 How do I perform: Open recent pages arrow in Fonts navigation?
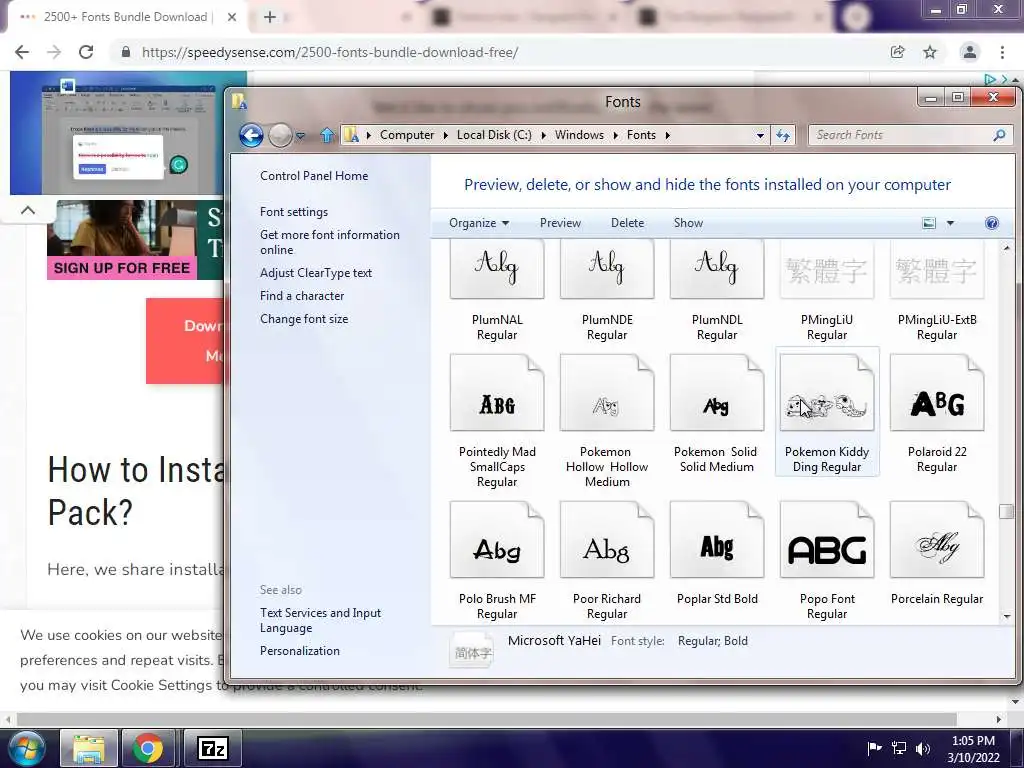[300, 136]
